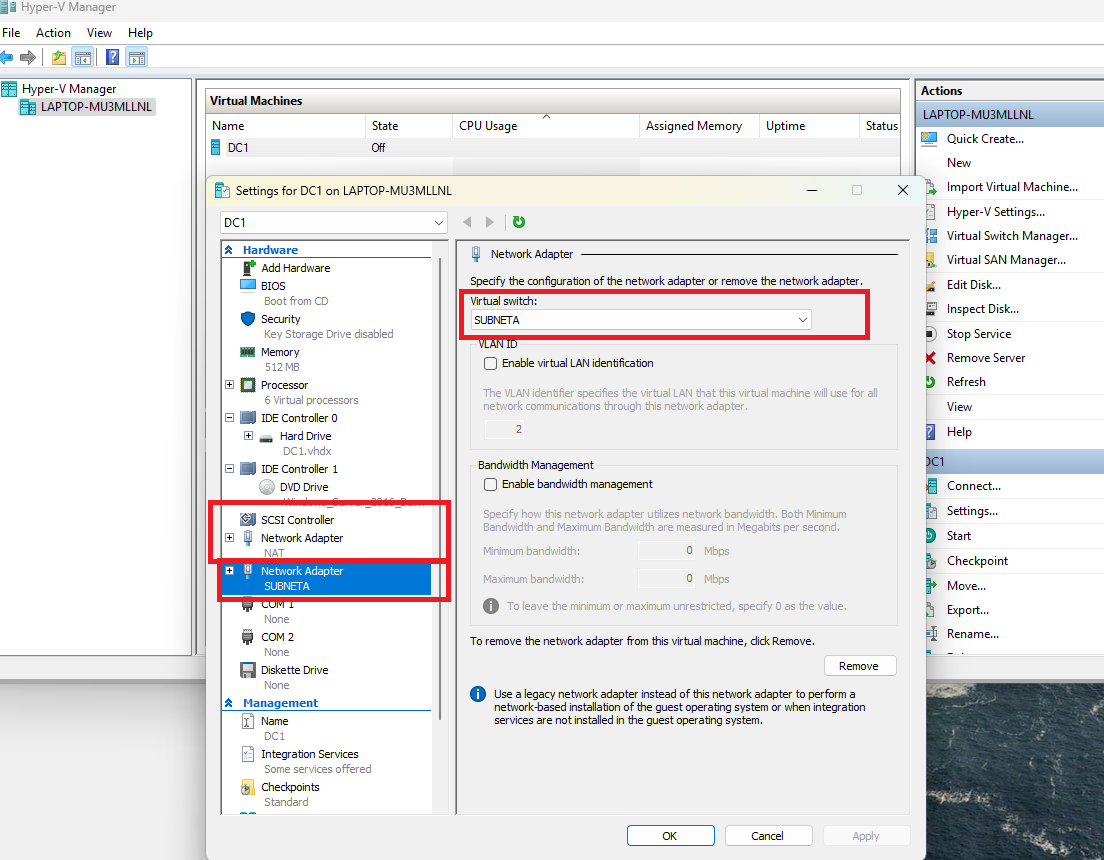Viewport: 1104px width, 860px height.
Task: Select the Diskette Drive item
Action: [x=294, y=670]
